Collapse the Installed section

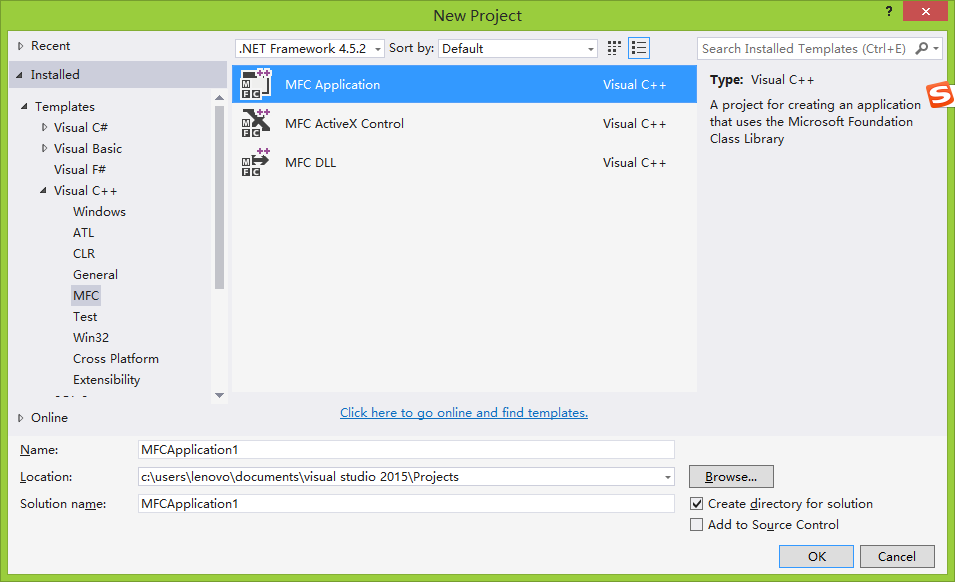(x=19, y=74)
